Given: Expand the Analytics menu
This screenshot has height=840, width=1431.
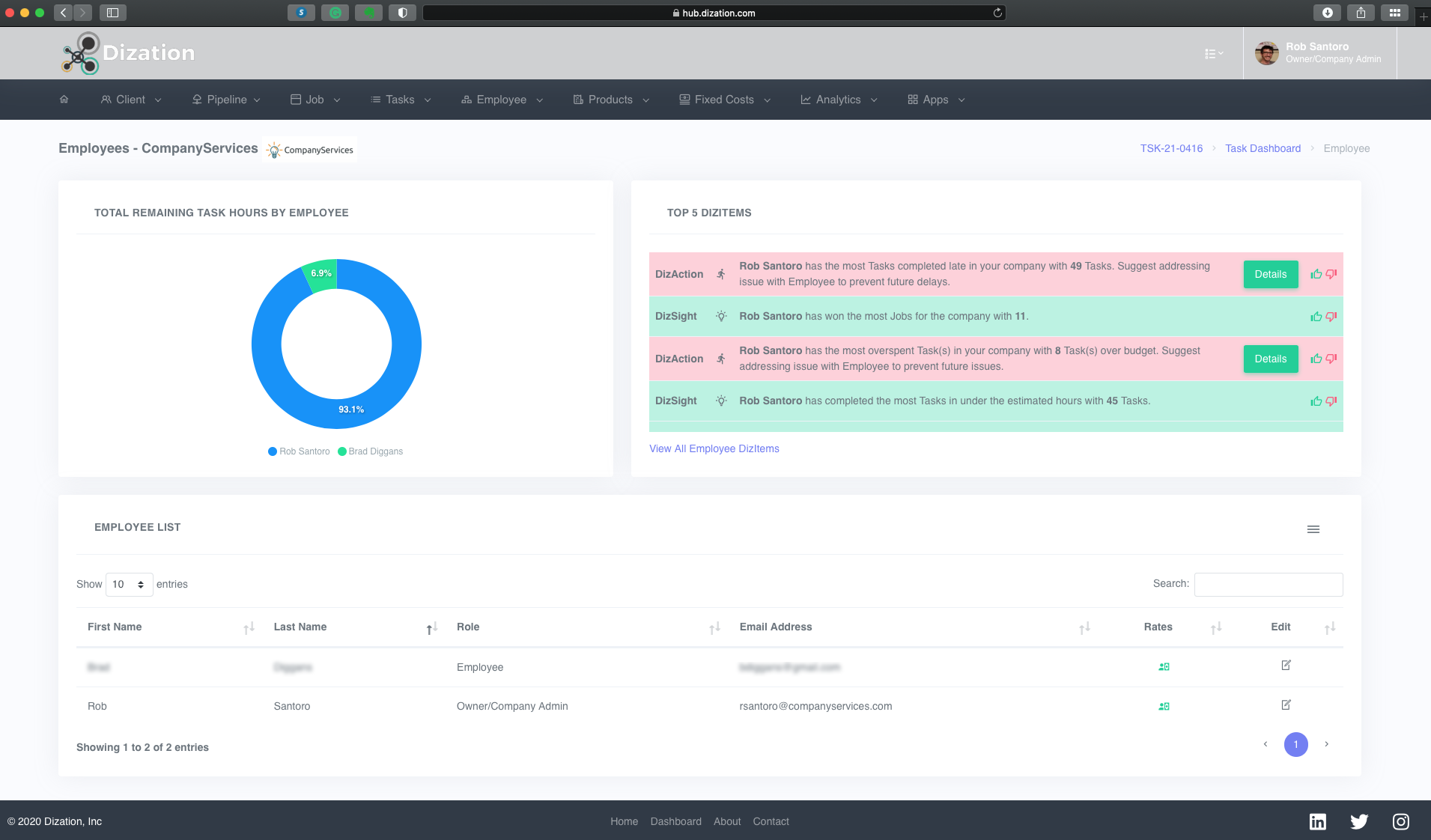Looking at the screenshot, I should [839, 100].
